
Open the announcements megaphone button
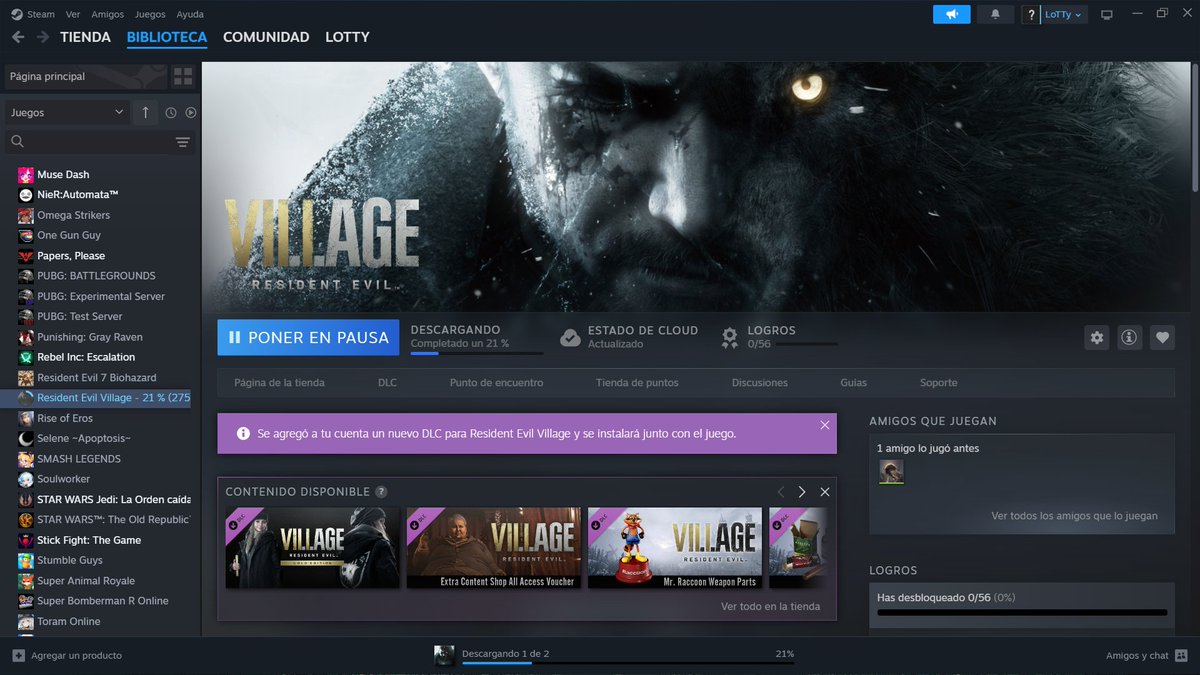pos(951,14)
